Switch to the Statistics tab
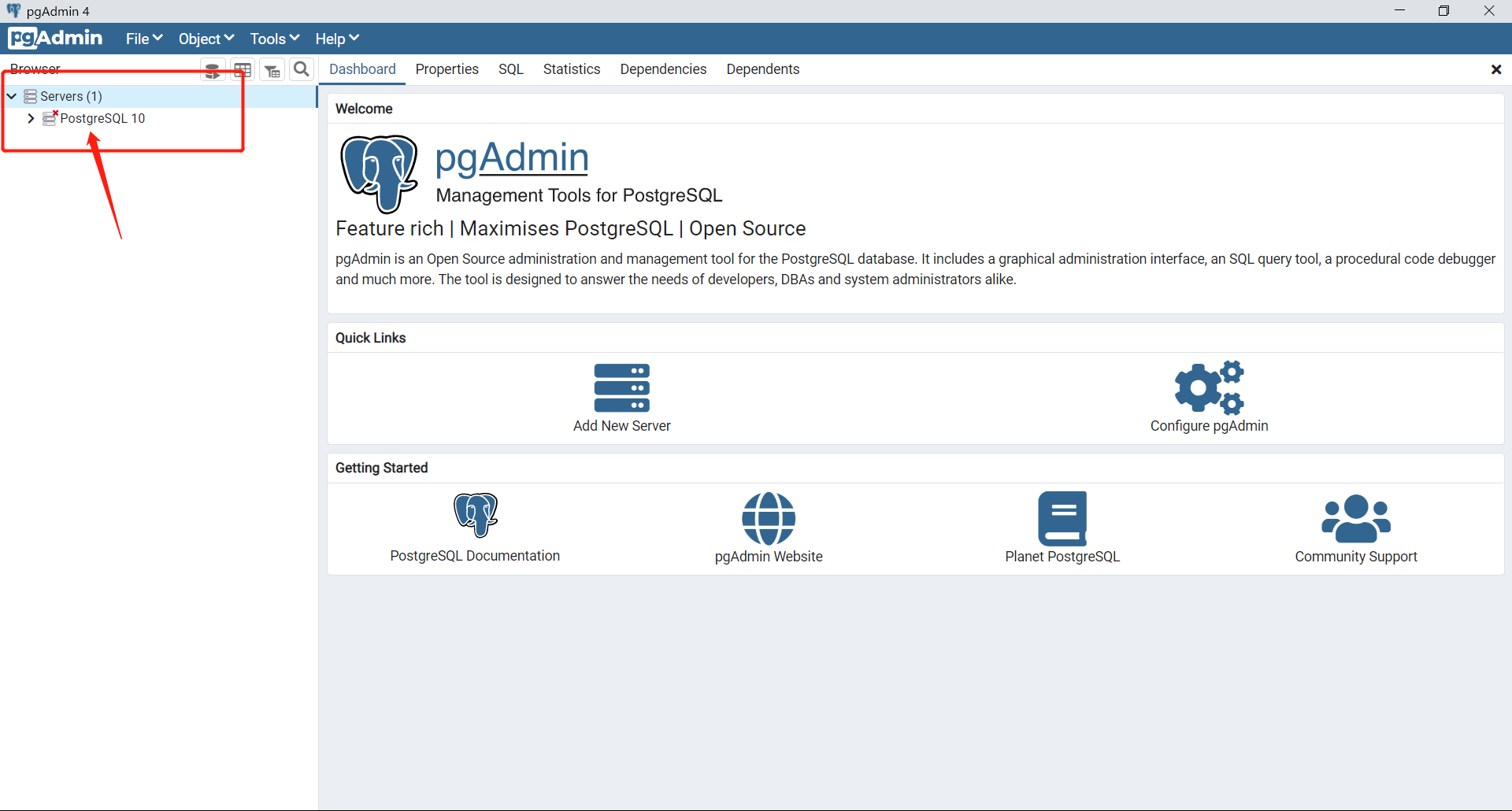 coord(572,69)
